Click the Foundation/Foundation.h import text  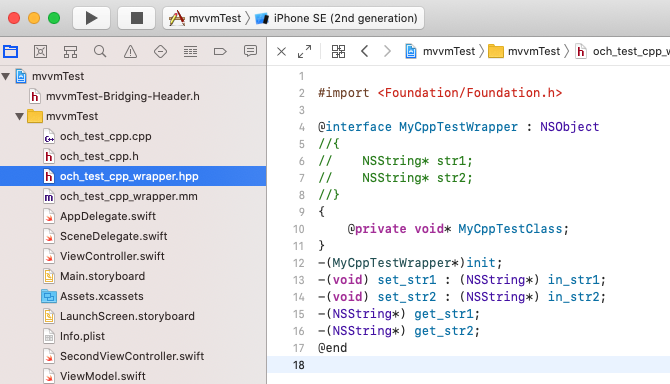470,93
